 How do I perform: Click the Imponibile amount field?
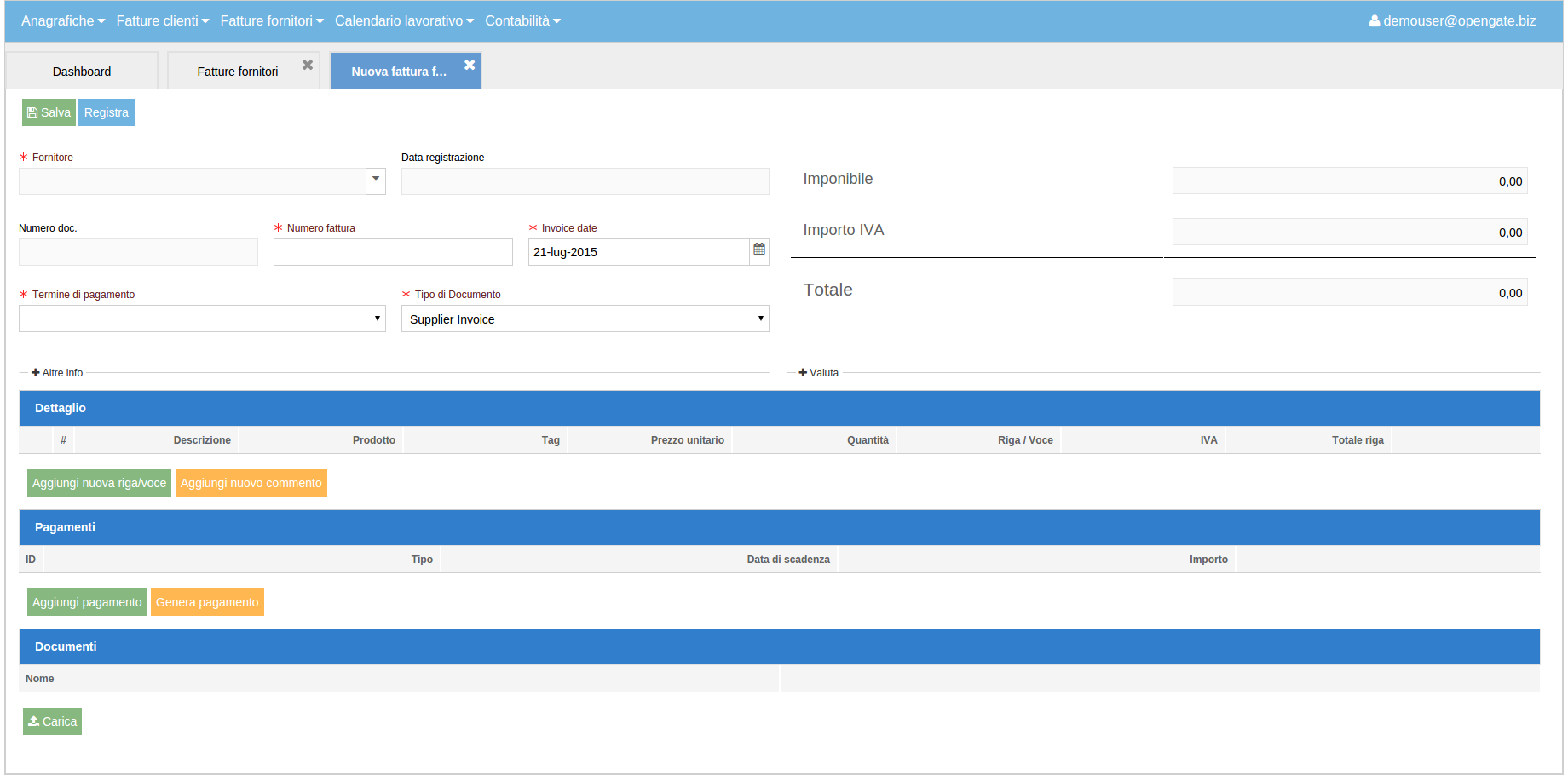coord(1350,181)
